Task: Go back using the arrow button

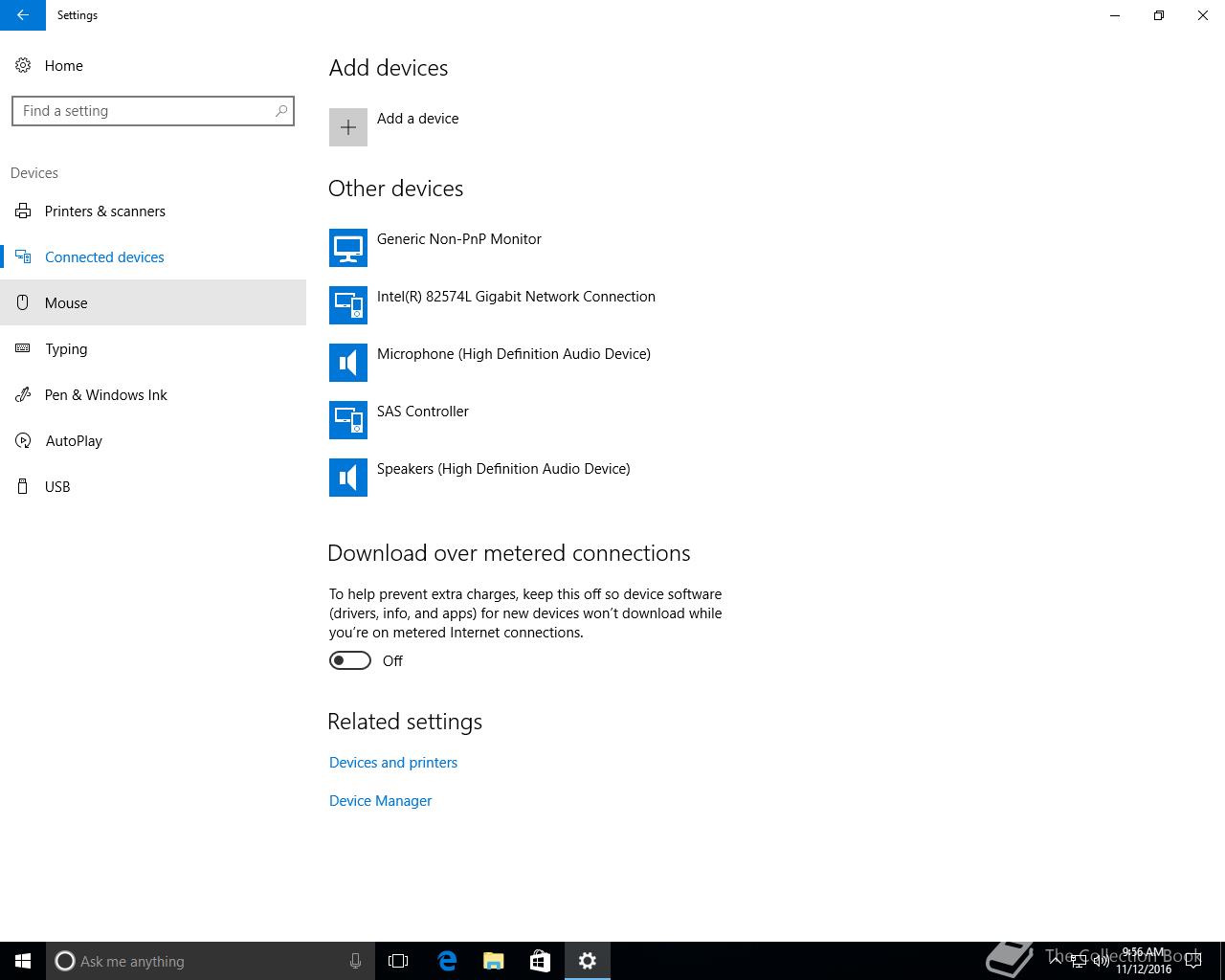Action: pyautogui.click(x=23, y=15)
